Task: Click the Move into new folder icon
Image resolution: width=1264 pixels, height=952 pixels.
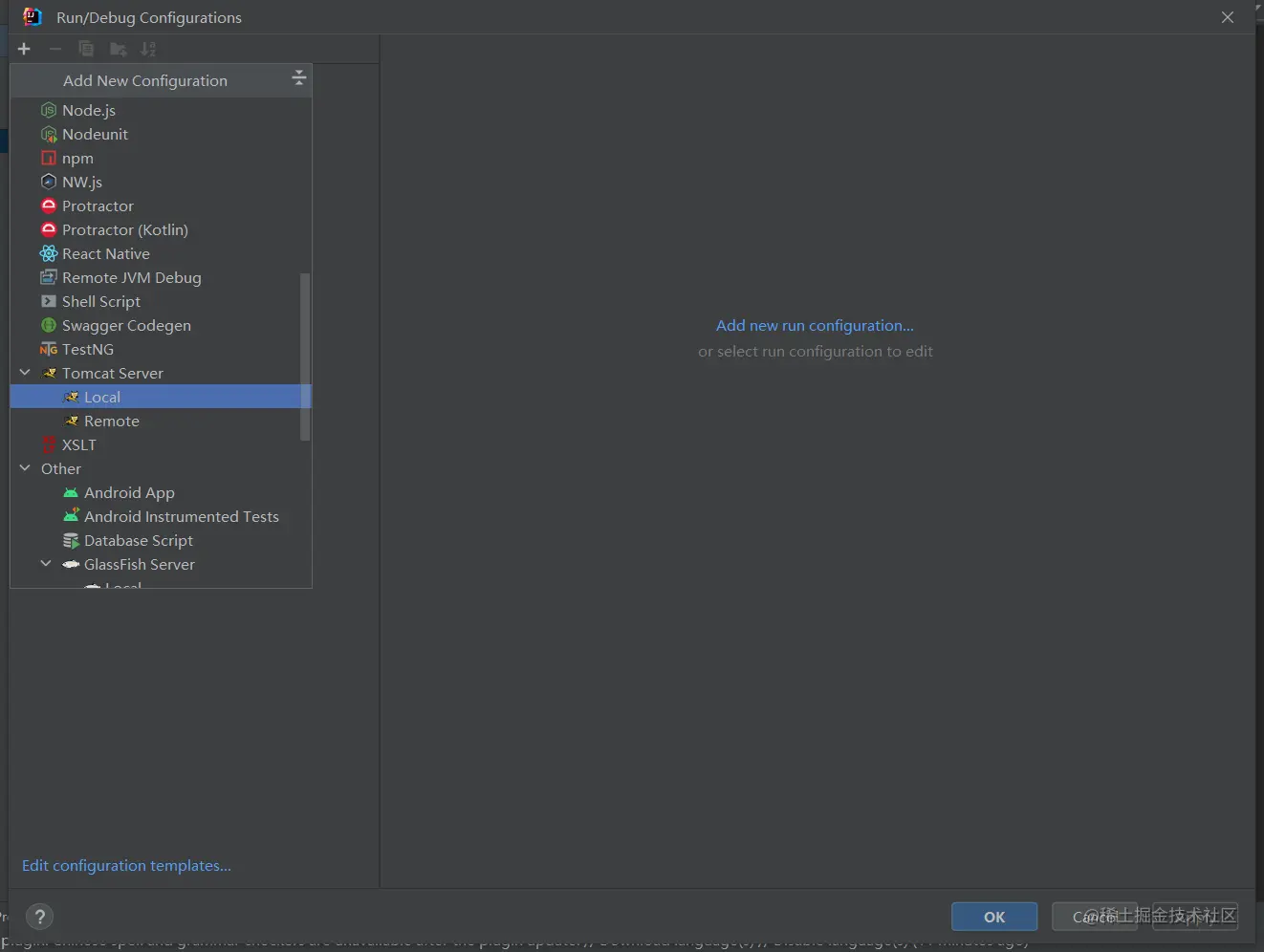Action: click(x=119, y=49)
